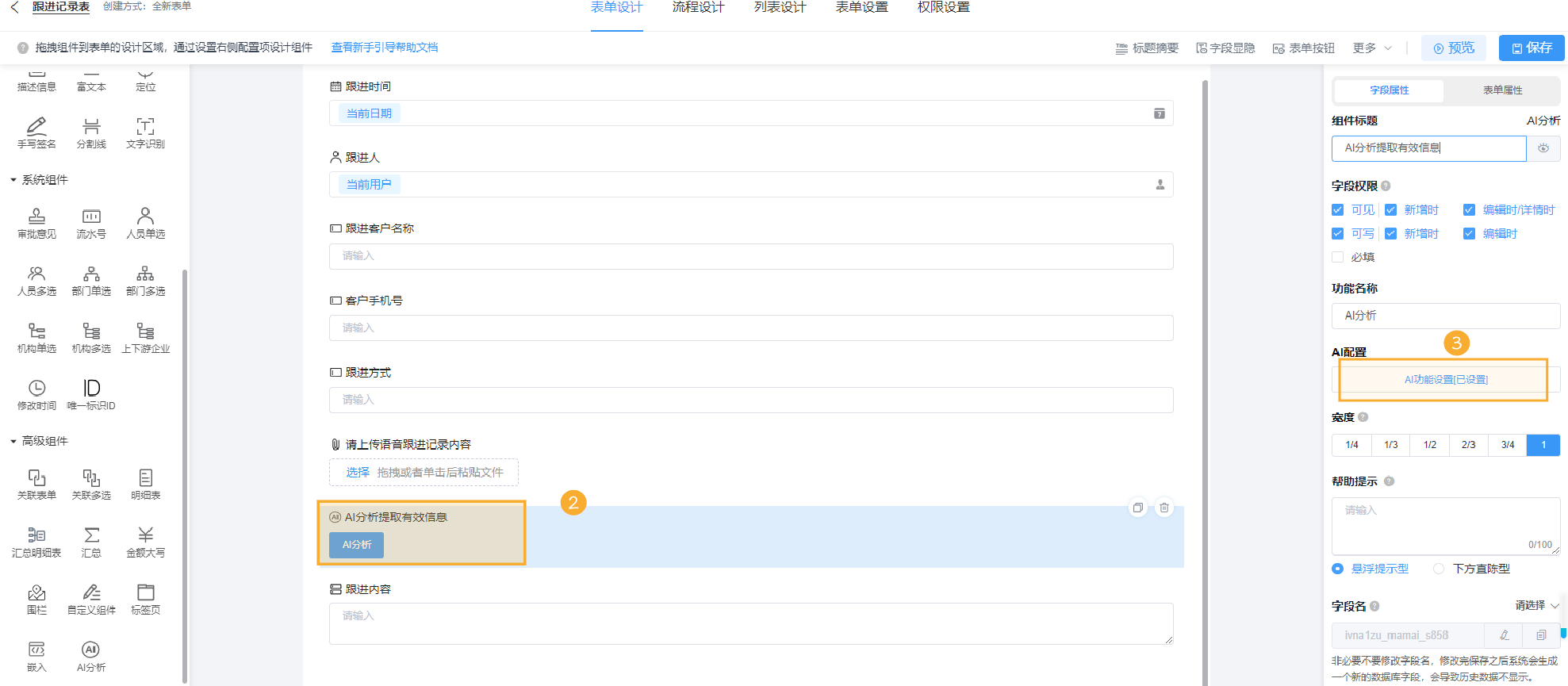Open the 跟进时间 date picker
This screenshot has height=686, width=1568.
(x=1159, y=113)
